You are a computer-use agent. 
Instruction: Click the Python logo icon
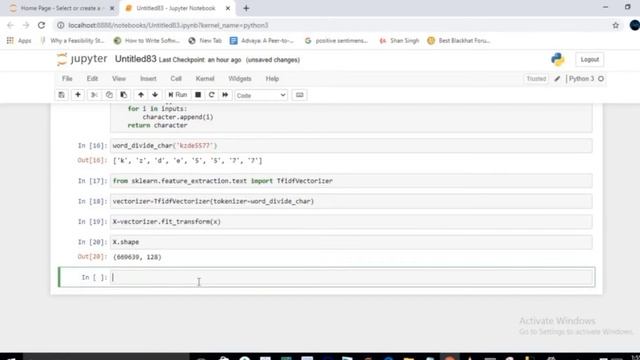(x=558, y=60)
